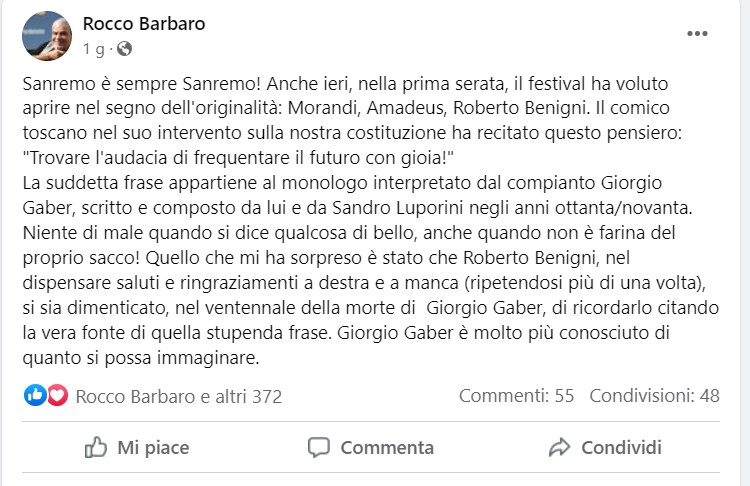Expand the "Condivisioni: 48" shares list
Screen dimensions: 750x486
coord(654,396)
